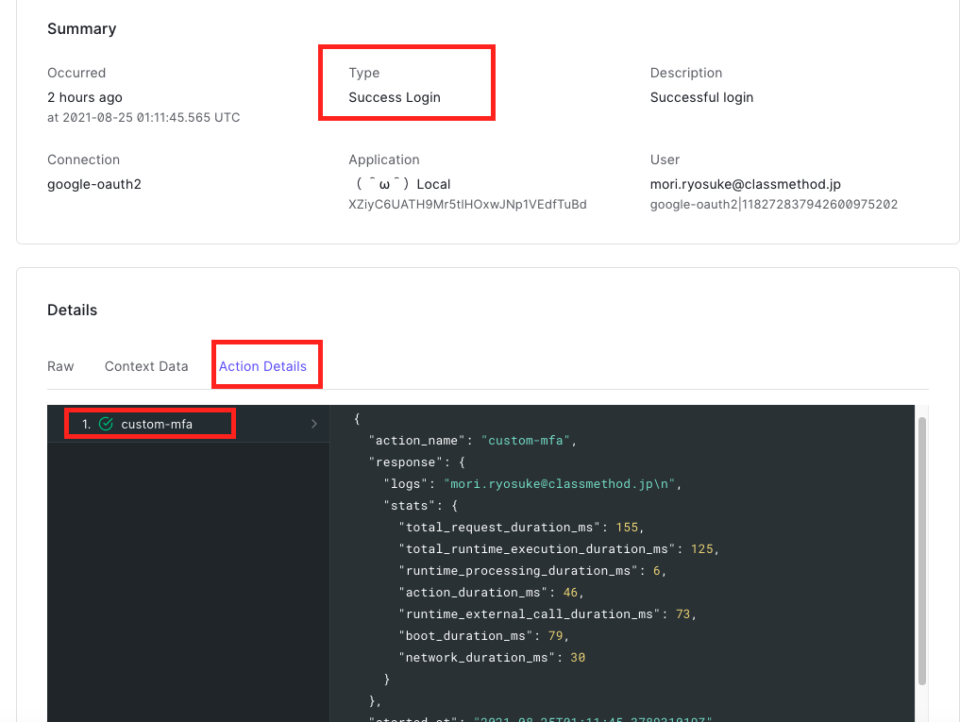The image size is (960, 722).
Task: Select the Action Details tab
Action: [266, 366]
